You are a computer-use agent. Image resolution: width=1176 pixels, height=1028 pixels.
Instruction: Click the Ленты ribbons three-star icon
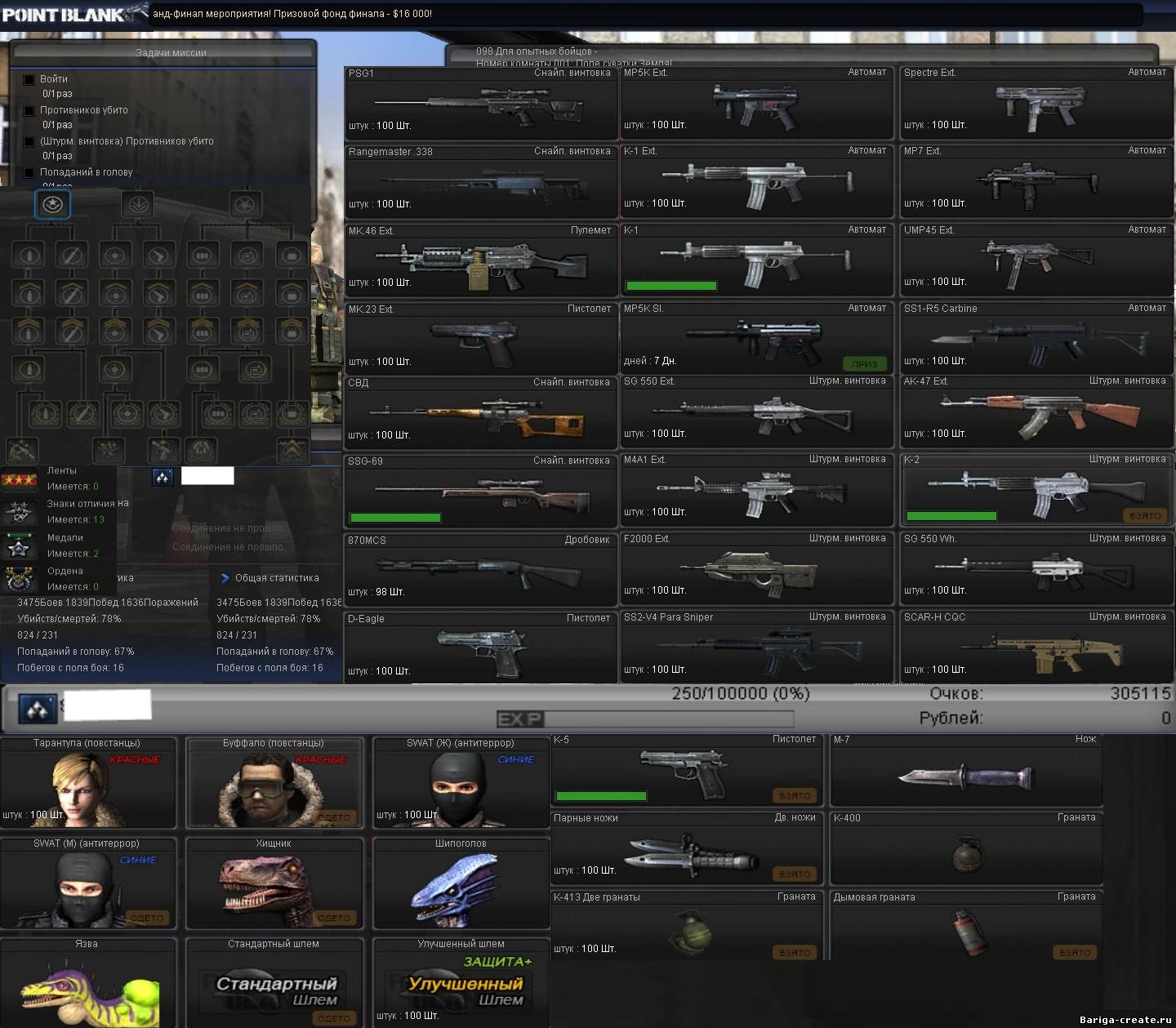[19, 479]
